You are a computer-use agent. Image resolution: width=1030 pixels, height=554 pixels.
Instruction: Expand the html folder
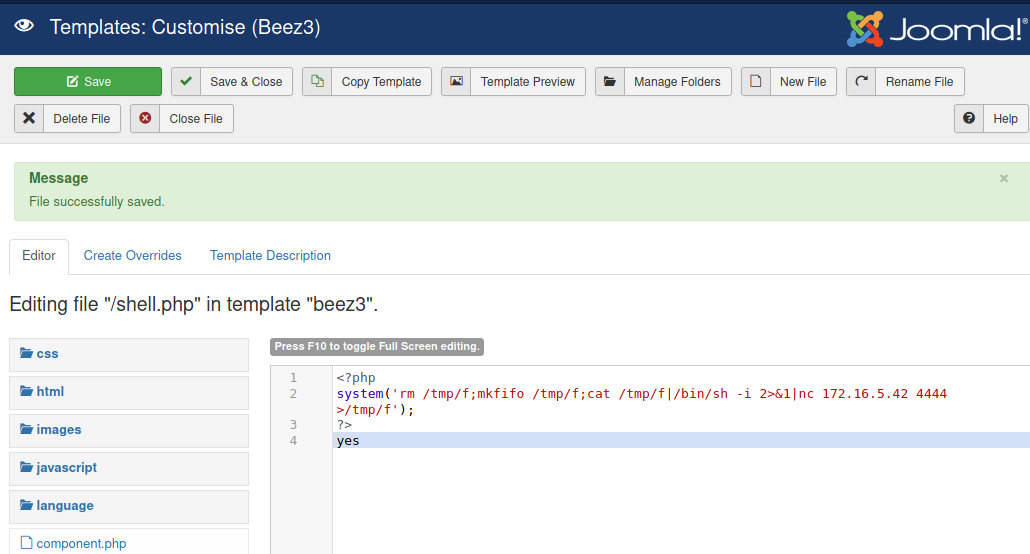pyautogui.click(x=129, y=392)
